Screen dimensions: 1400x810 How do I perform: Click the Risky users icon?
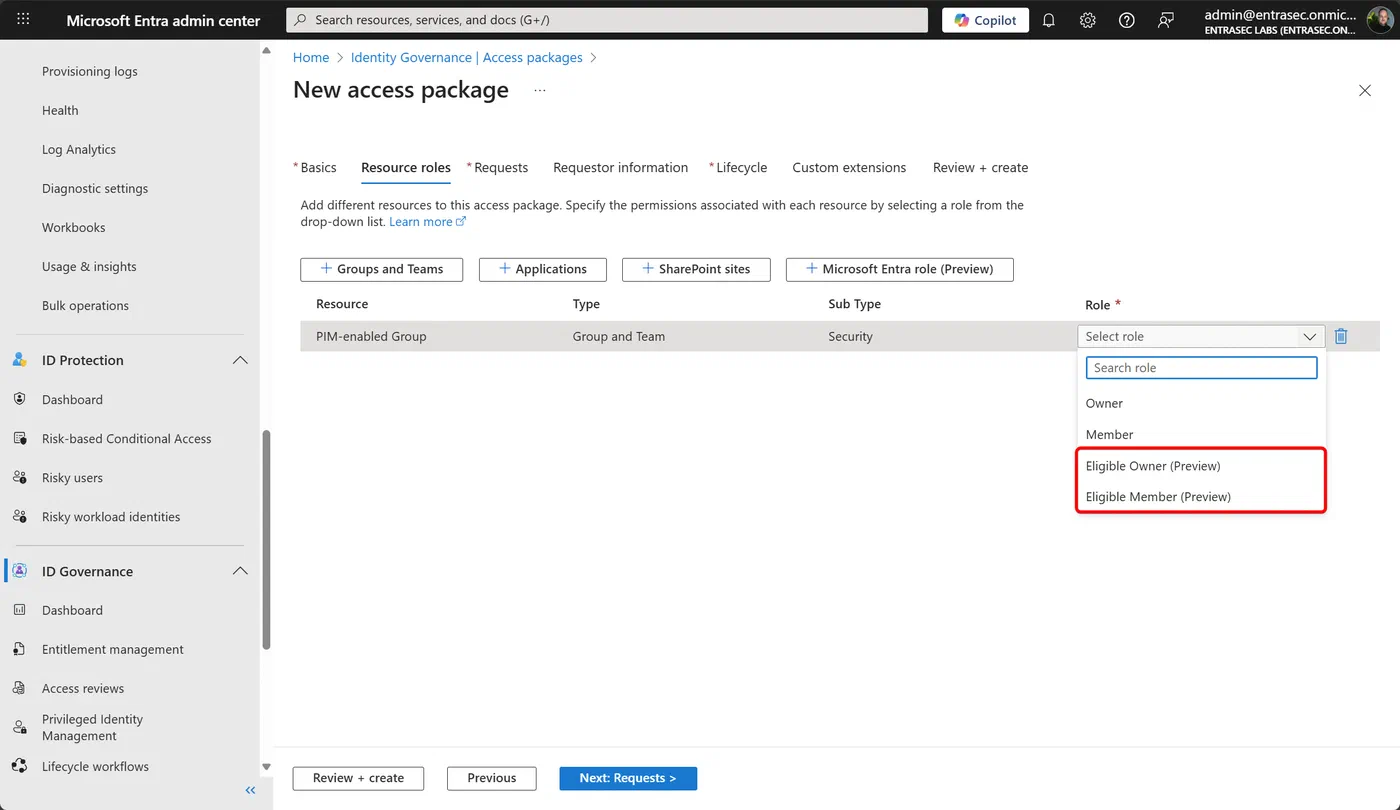20,477
